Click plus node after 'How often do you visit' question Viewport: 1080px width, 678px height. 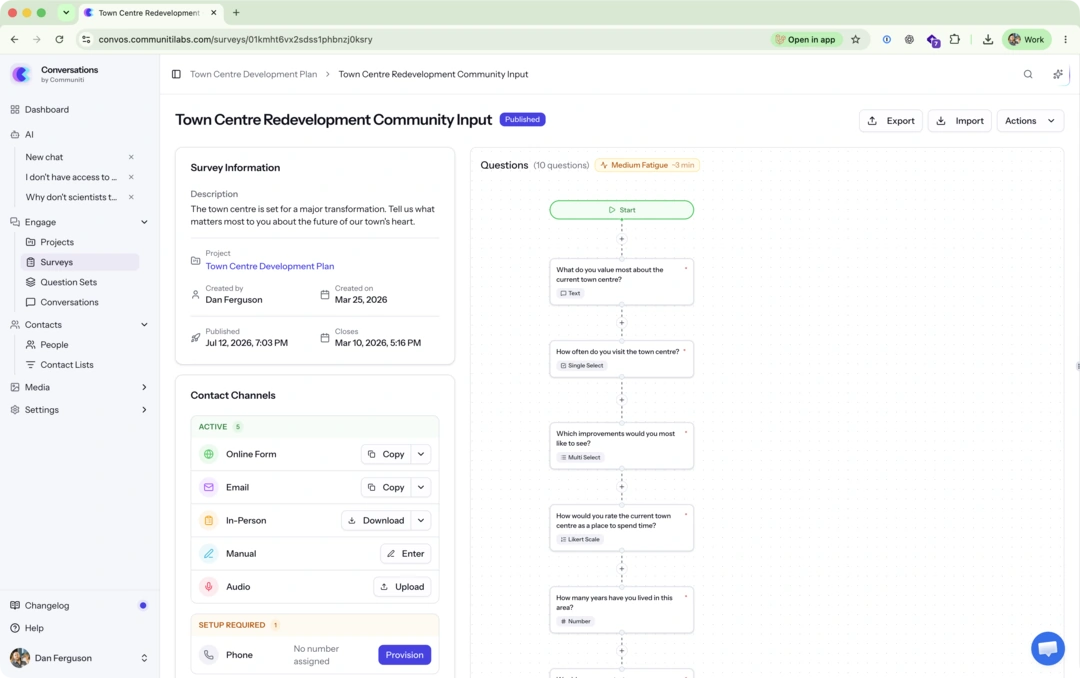pos(621,400)
